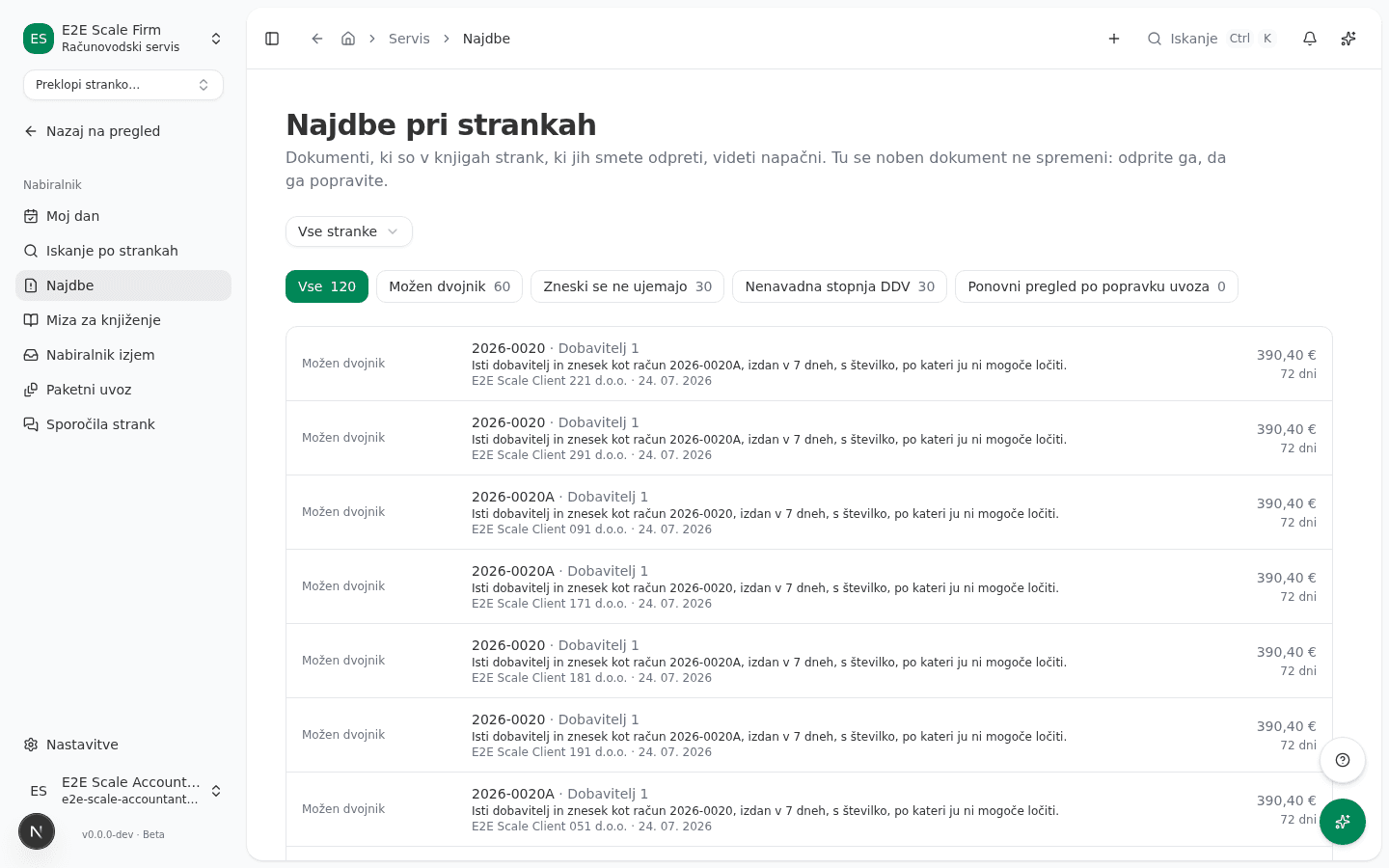Open Miza za knjiženje in sidebar
1389x868 pixels.
click(123, 320)
